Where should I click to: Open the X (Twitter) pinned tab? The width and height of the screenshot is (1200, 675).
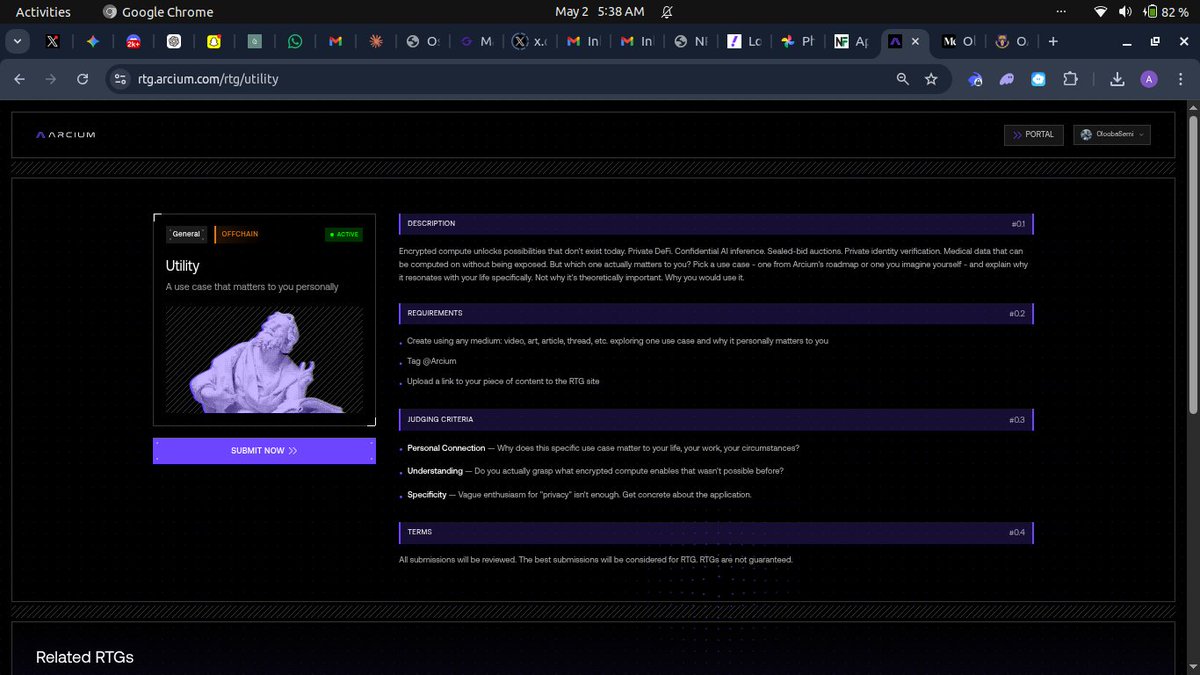[53, 42]
